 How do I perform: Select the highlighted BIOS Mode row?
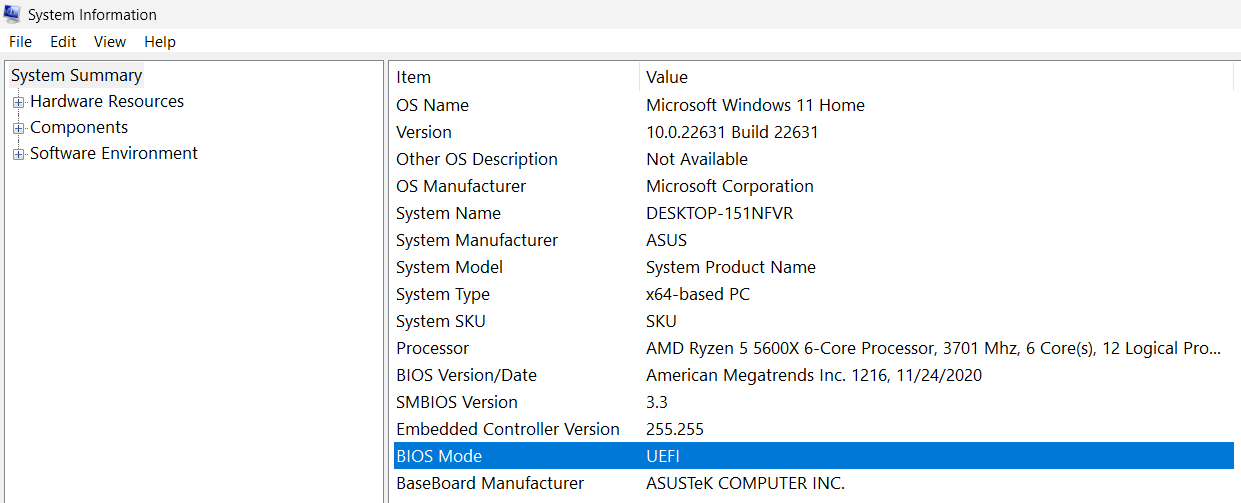tap(439, 456)
